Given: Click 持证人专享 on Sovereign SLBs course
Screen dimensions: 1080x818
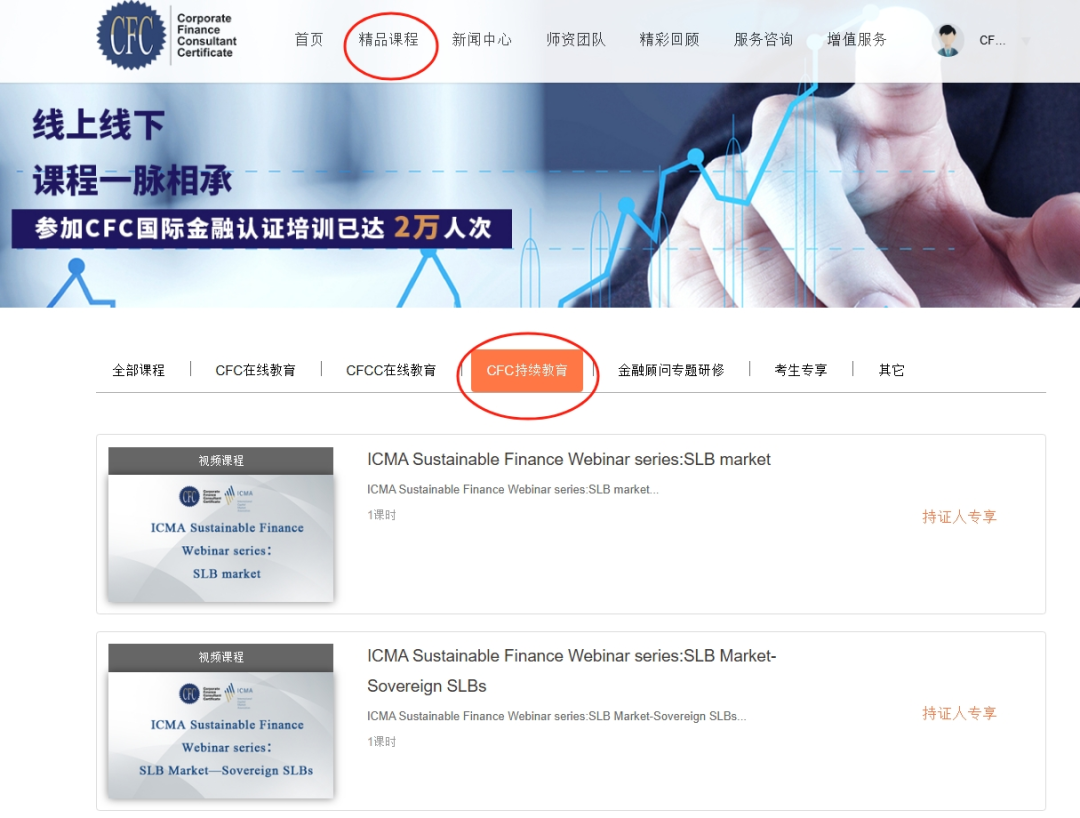Looking at the screenshot, I should pyautogui.click(x=959, y=713).
